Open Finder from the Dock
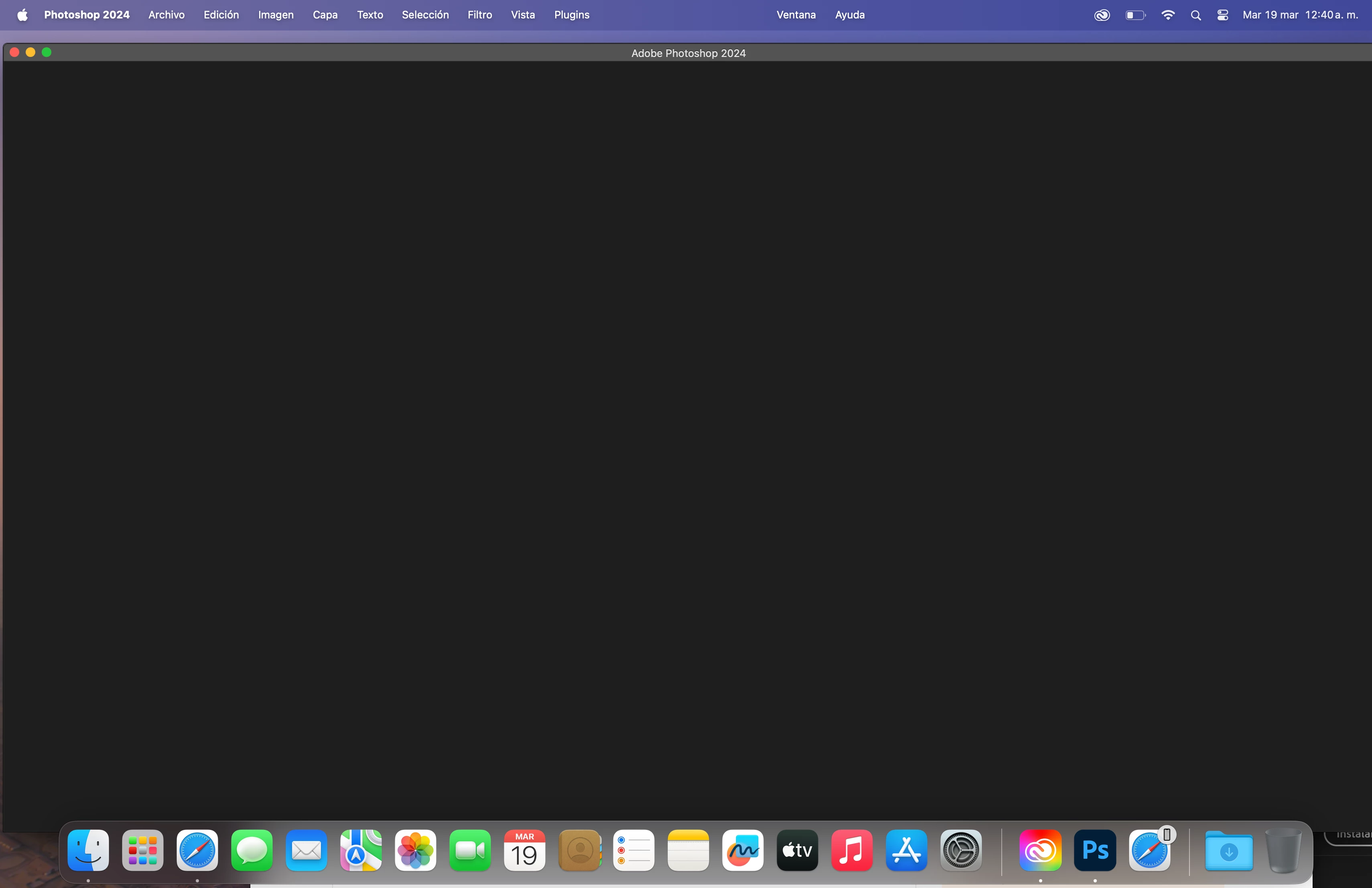This screenshot has height=888, width=1372. point(88,850)
